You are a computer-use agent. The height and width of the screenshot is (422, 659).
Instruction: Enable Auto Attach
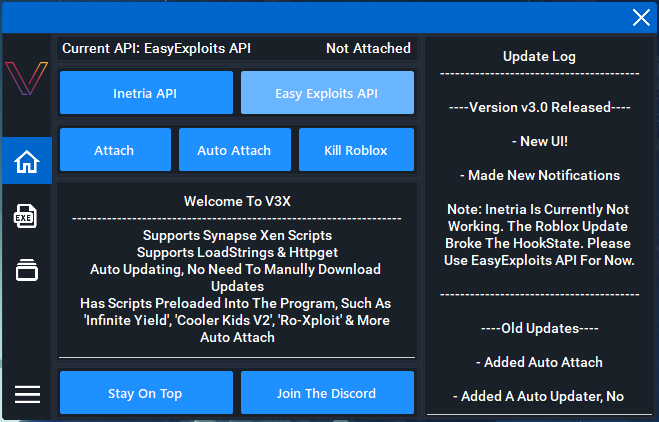pos(235,150)
